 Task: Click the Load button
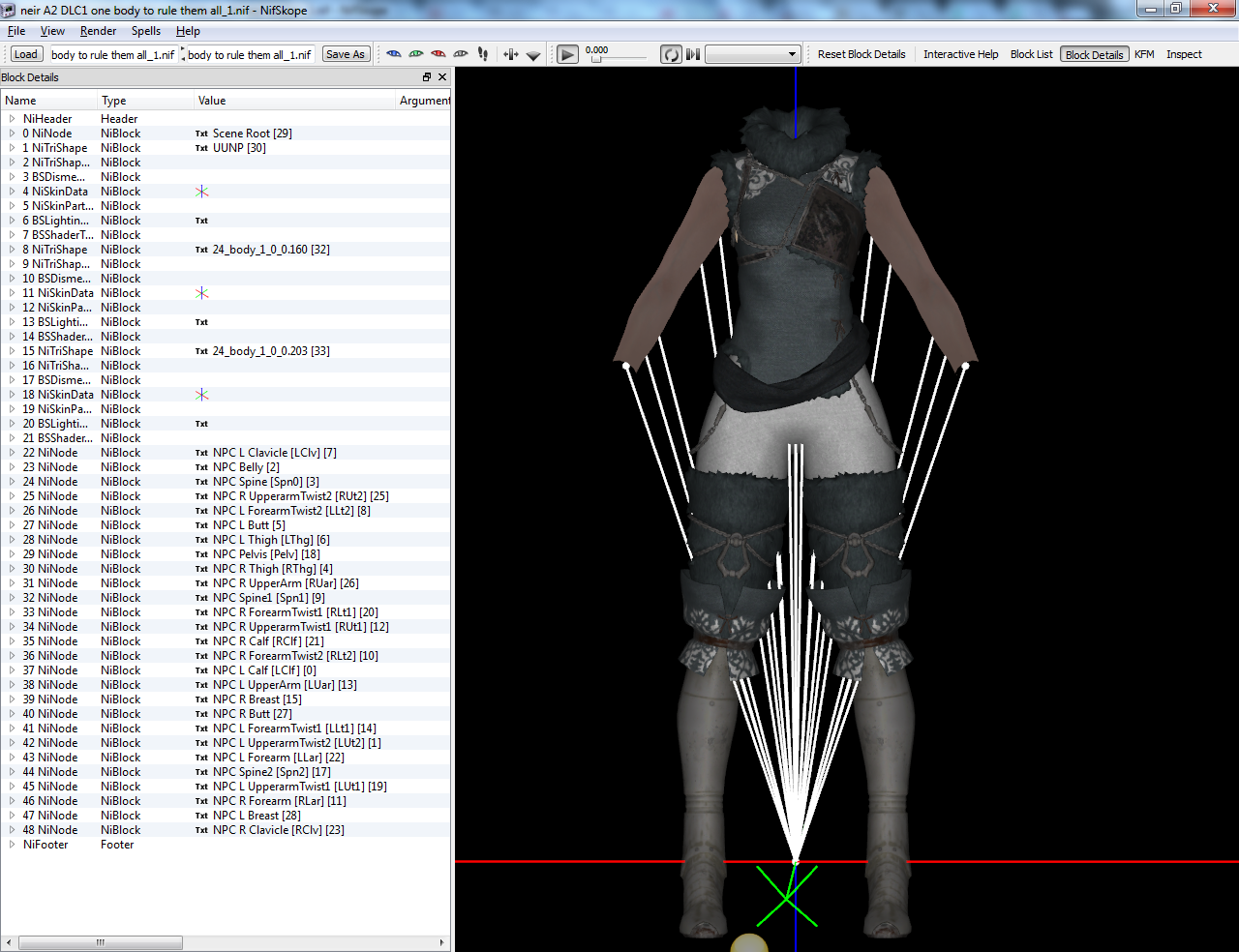(x=26, y=54)
